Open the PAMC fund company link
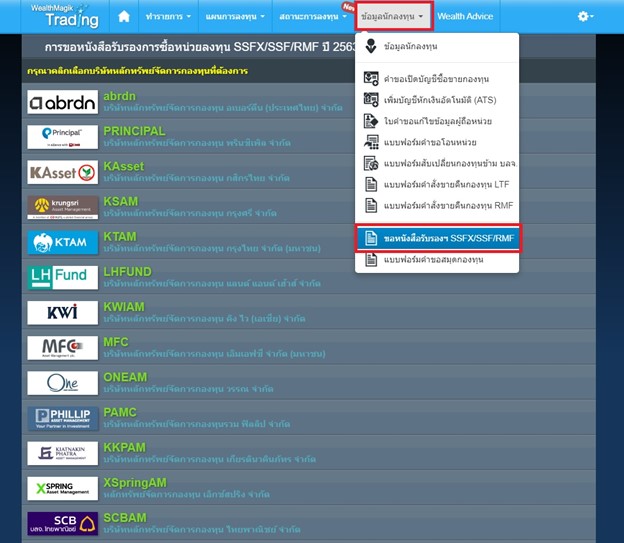 [120, 412]
